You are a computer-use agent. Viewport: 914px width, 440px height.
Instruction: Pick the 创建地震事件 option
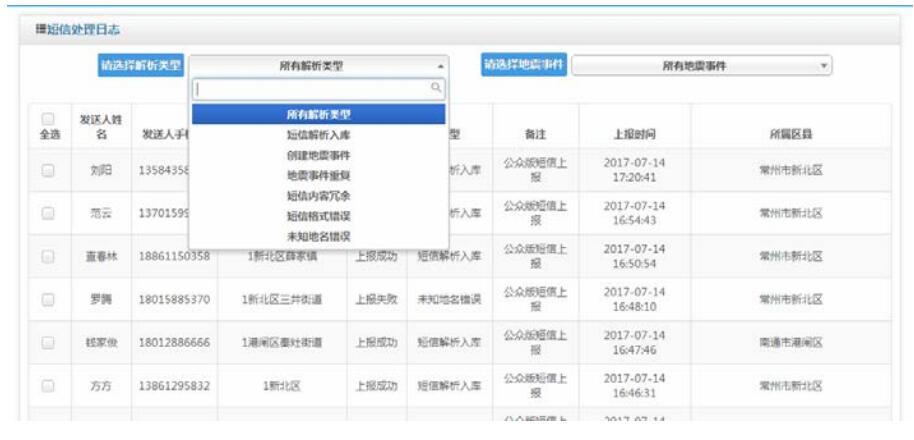coord(319,156)
